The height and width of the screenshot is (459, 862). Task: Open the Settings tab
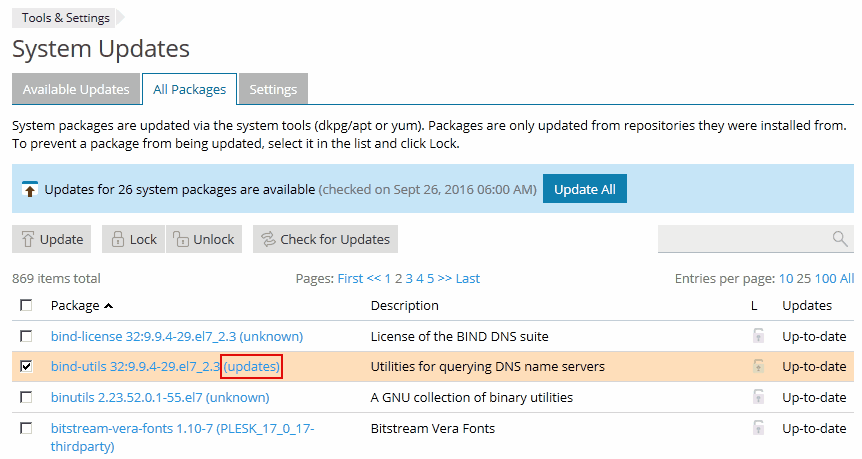pos(273,89)
